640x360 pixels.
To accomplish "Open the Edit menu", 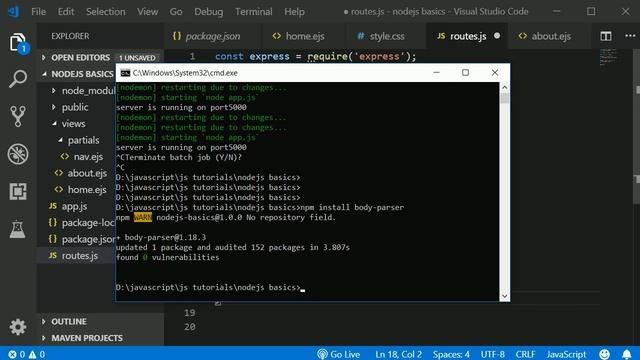I will 66,11.
